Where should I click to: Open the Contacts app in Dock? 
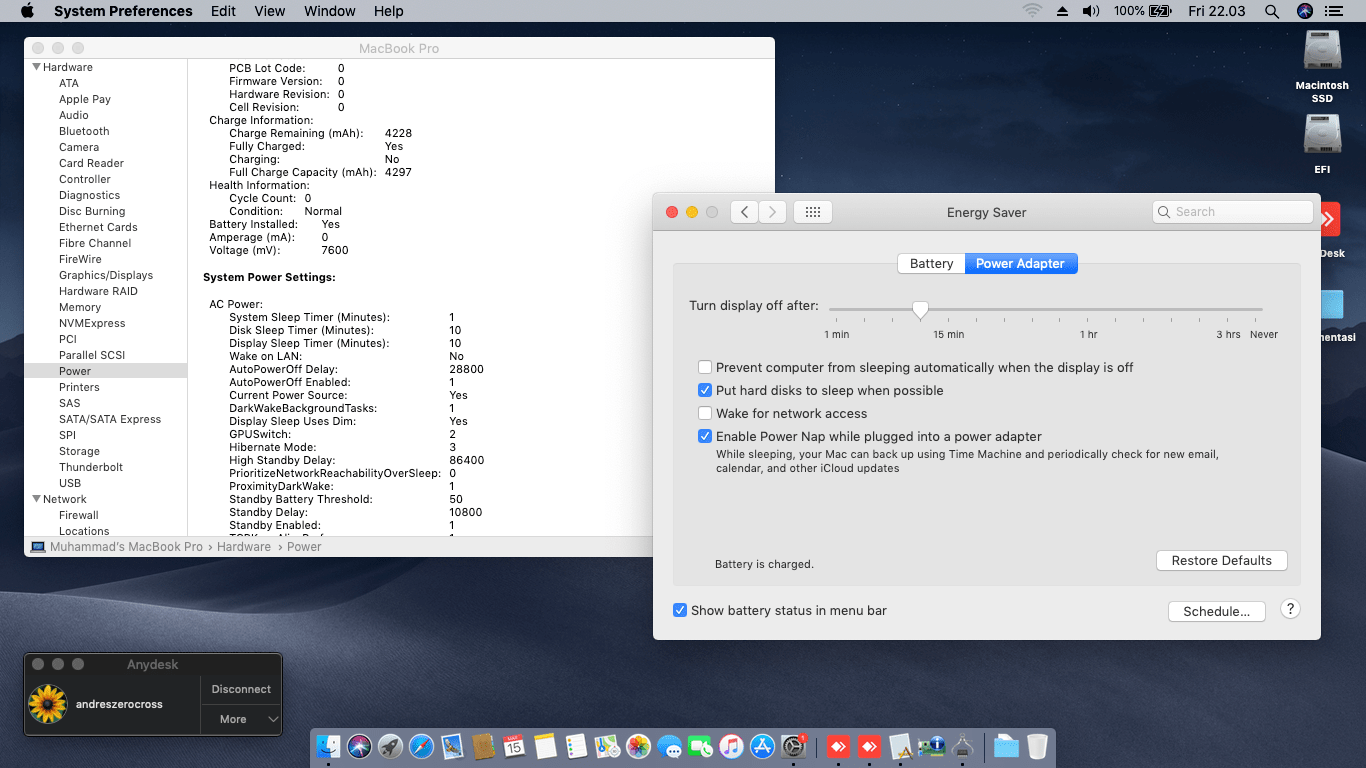tap(483, 746)
